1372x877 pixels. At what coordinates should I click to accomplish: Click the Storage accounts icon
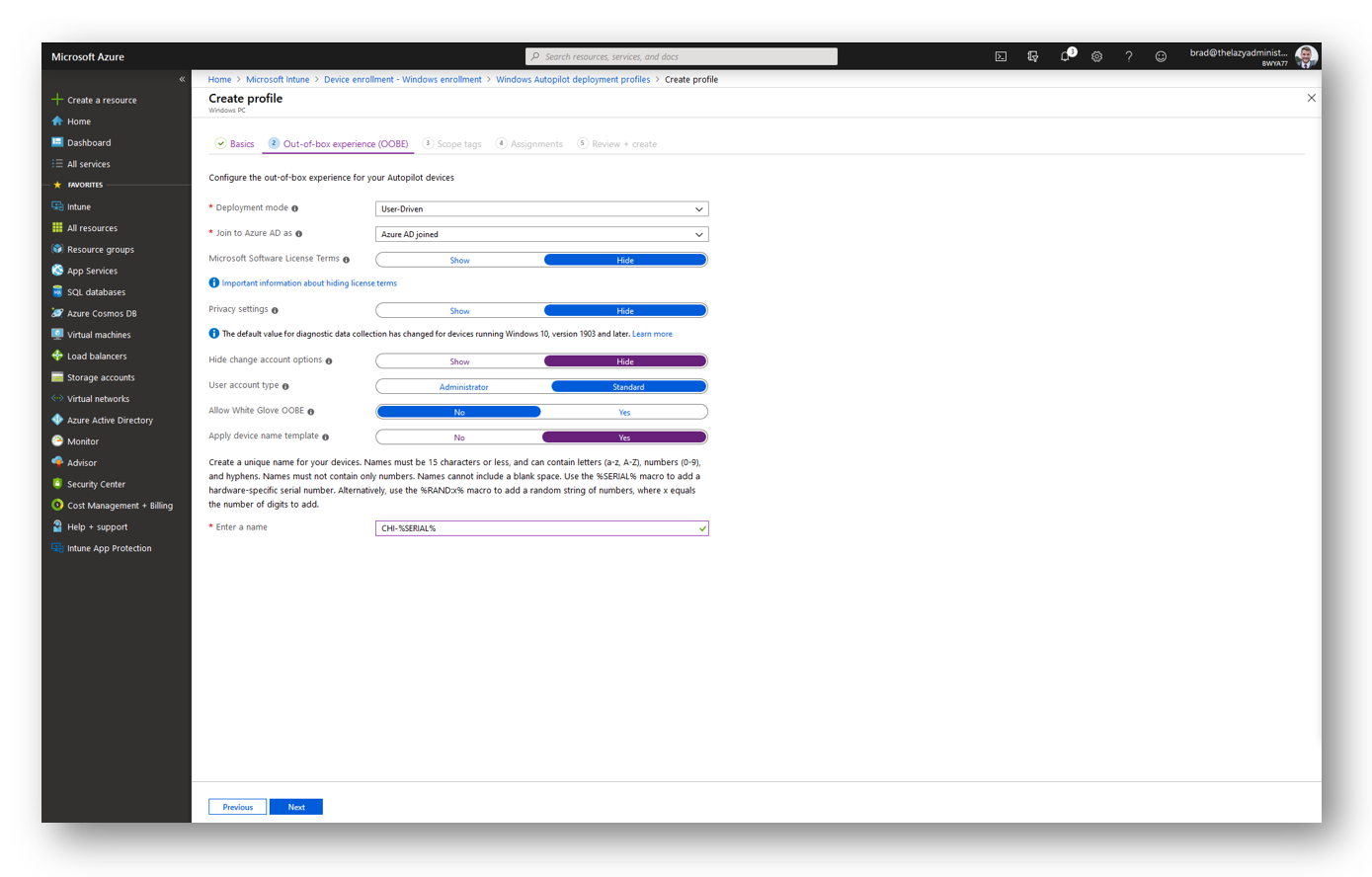[x=57, y=377]
